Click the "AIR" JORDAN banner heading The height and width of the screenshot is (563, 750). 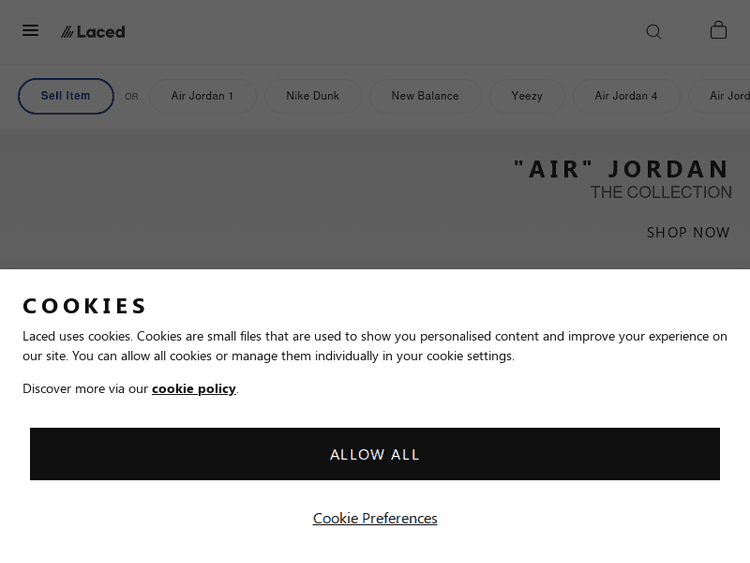point(621,169)
